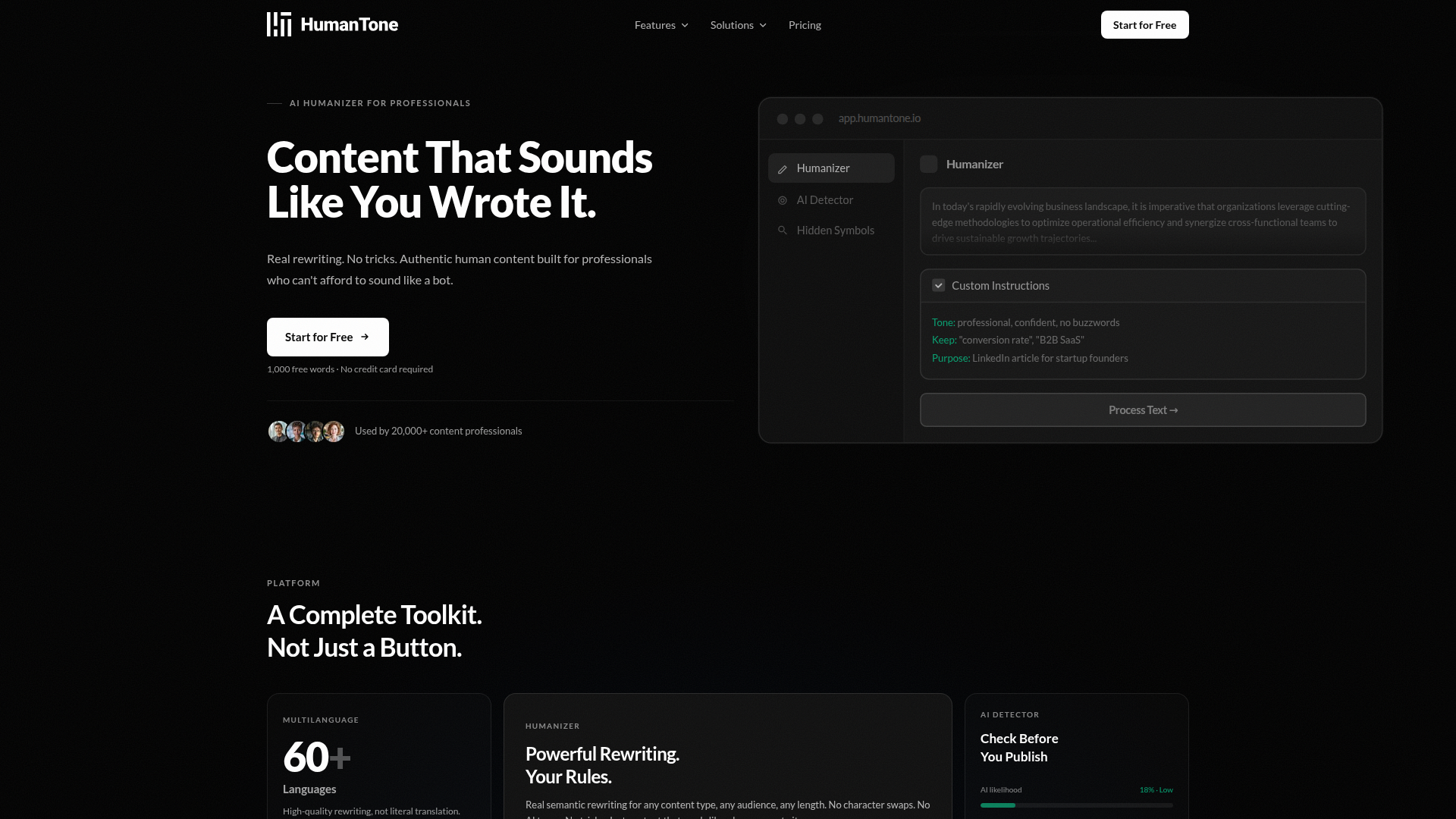Click the pencil icon beside Humanizer

[x=783, y=169]
